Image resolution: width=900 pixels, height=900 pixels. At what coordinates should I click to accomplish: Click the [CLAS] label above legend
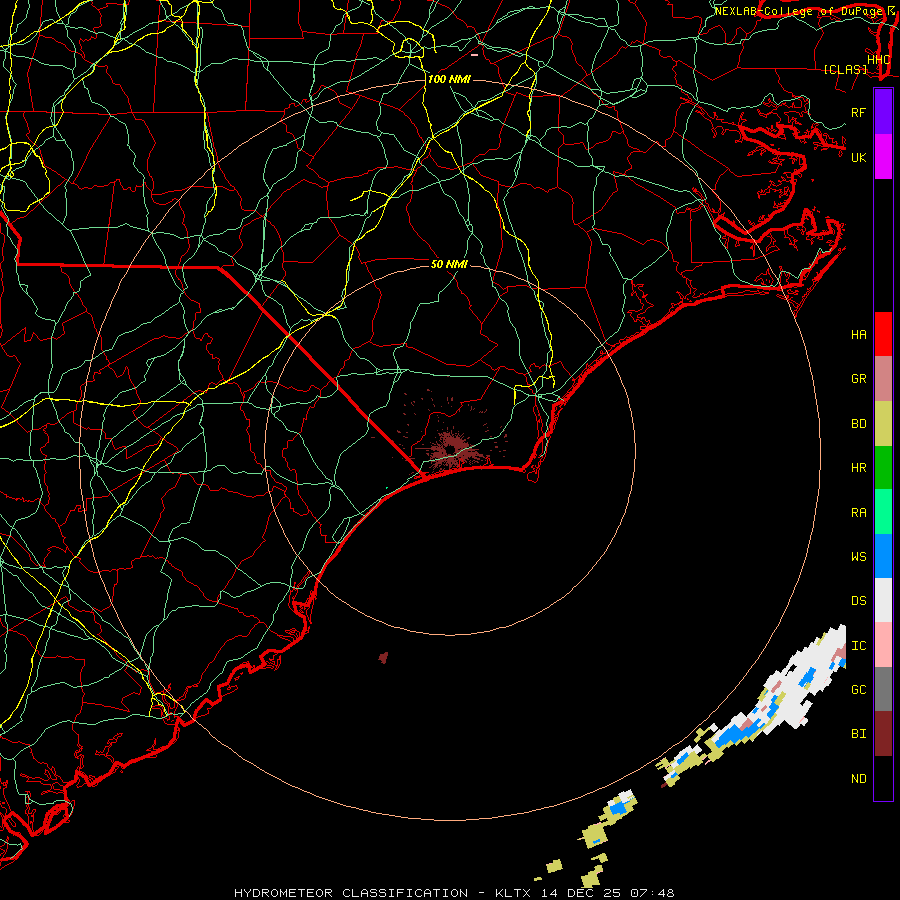tap(845, 69)
